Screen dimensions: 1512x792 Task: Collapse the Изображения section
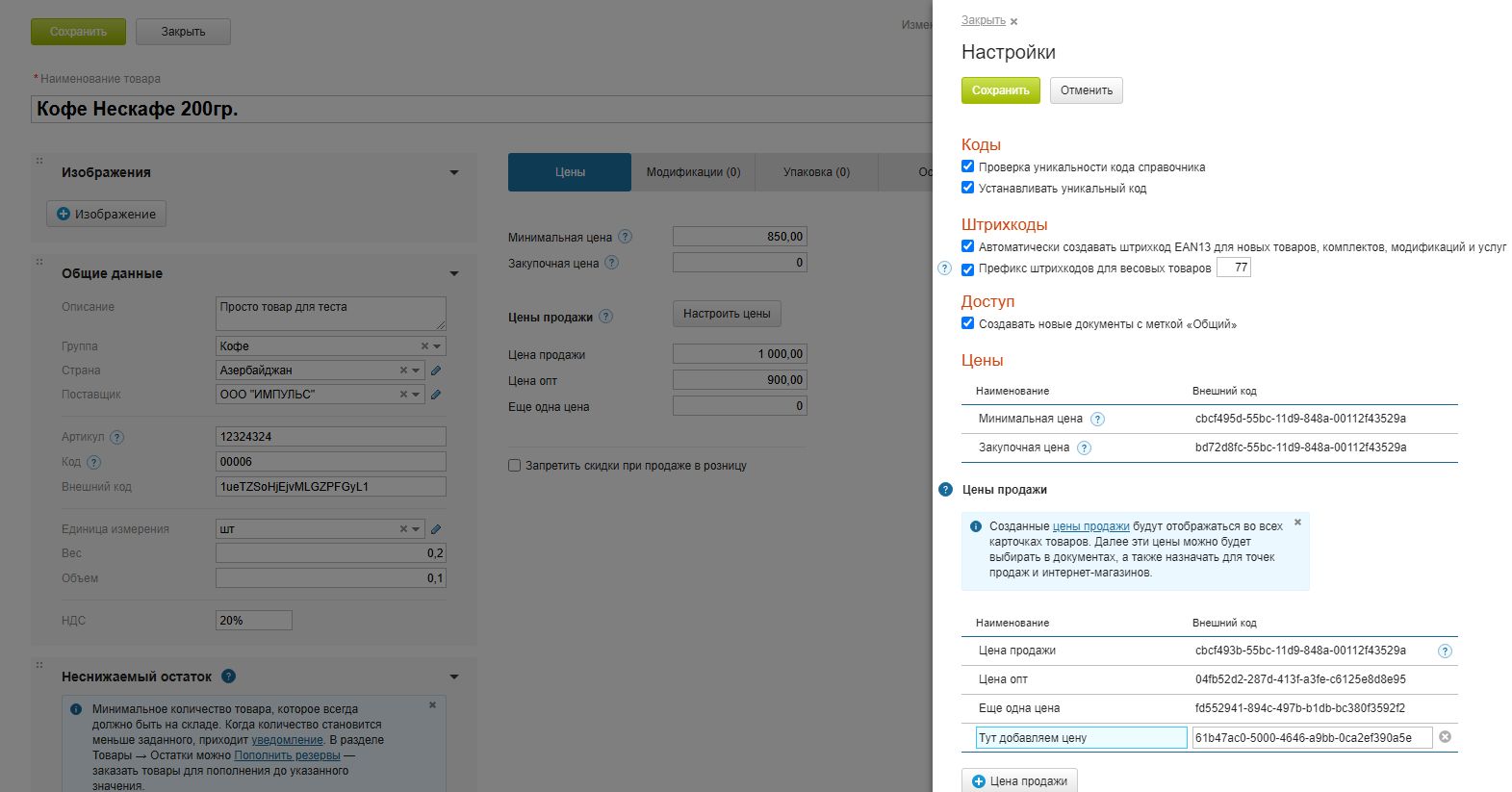pyautogui.click(x=454, y=173)
